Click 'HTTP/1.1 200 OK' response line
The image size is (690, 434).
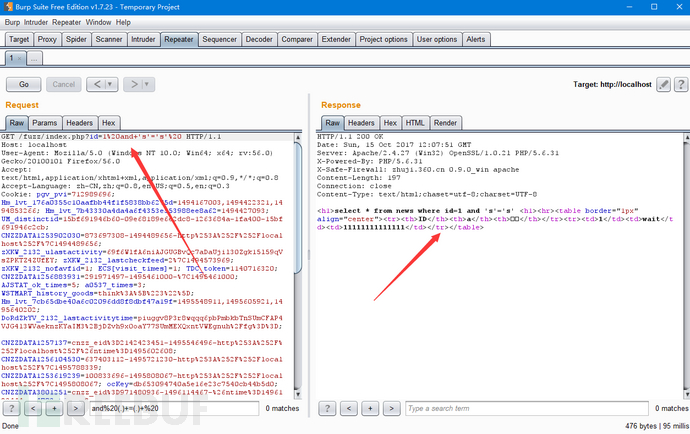[350, 137]
